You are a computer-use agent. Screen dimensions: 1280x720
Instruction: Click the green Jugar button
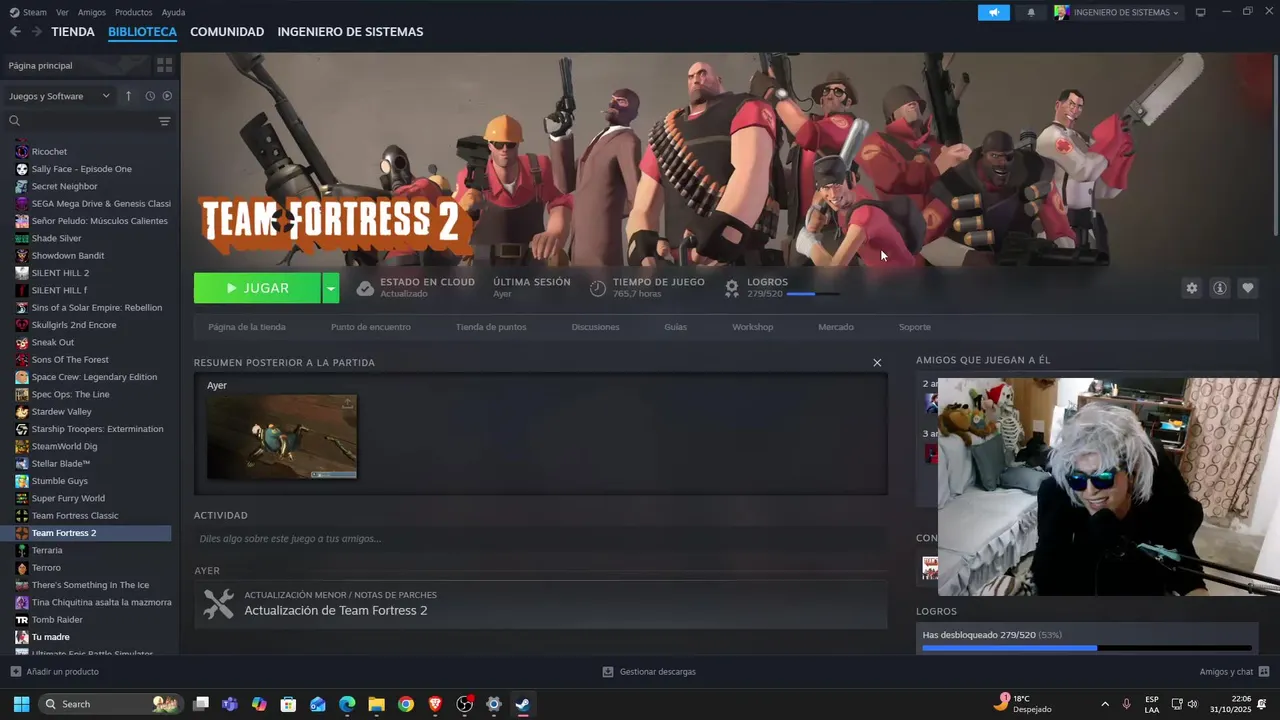257,288
